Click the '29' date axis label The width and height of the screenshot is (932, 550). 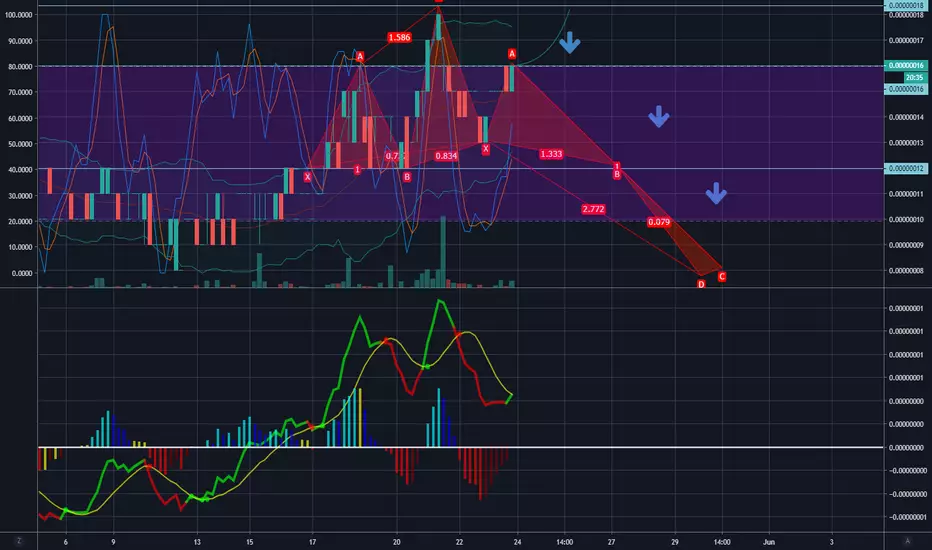(675, 542)
